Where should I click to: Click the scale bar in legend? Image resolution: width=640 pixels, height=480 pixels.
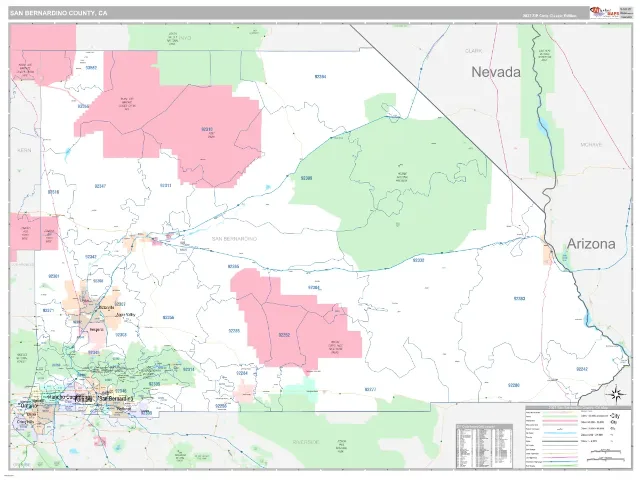point(608,452)
